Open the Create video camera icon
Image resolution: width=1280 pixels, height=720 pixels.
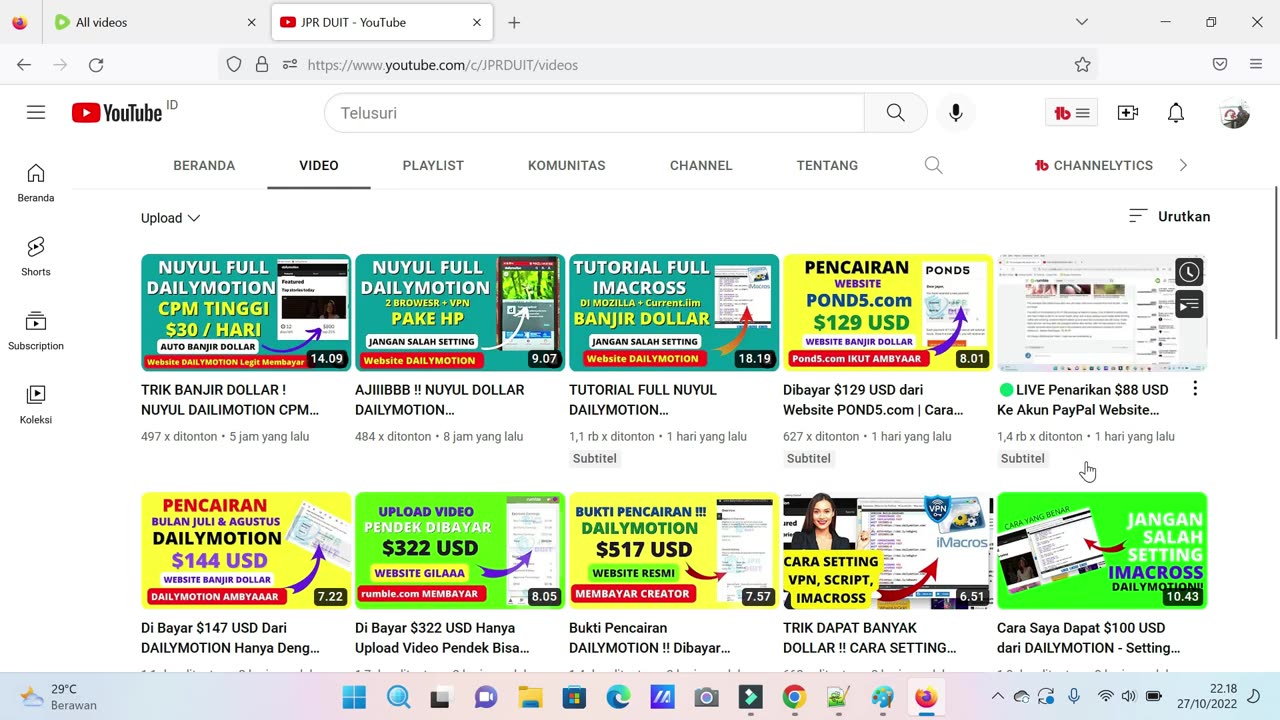click(1128, 113)
